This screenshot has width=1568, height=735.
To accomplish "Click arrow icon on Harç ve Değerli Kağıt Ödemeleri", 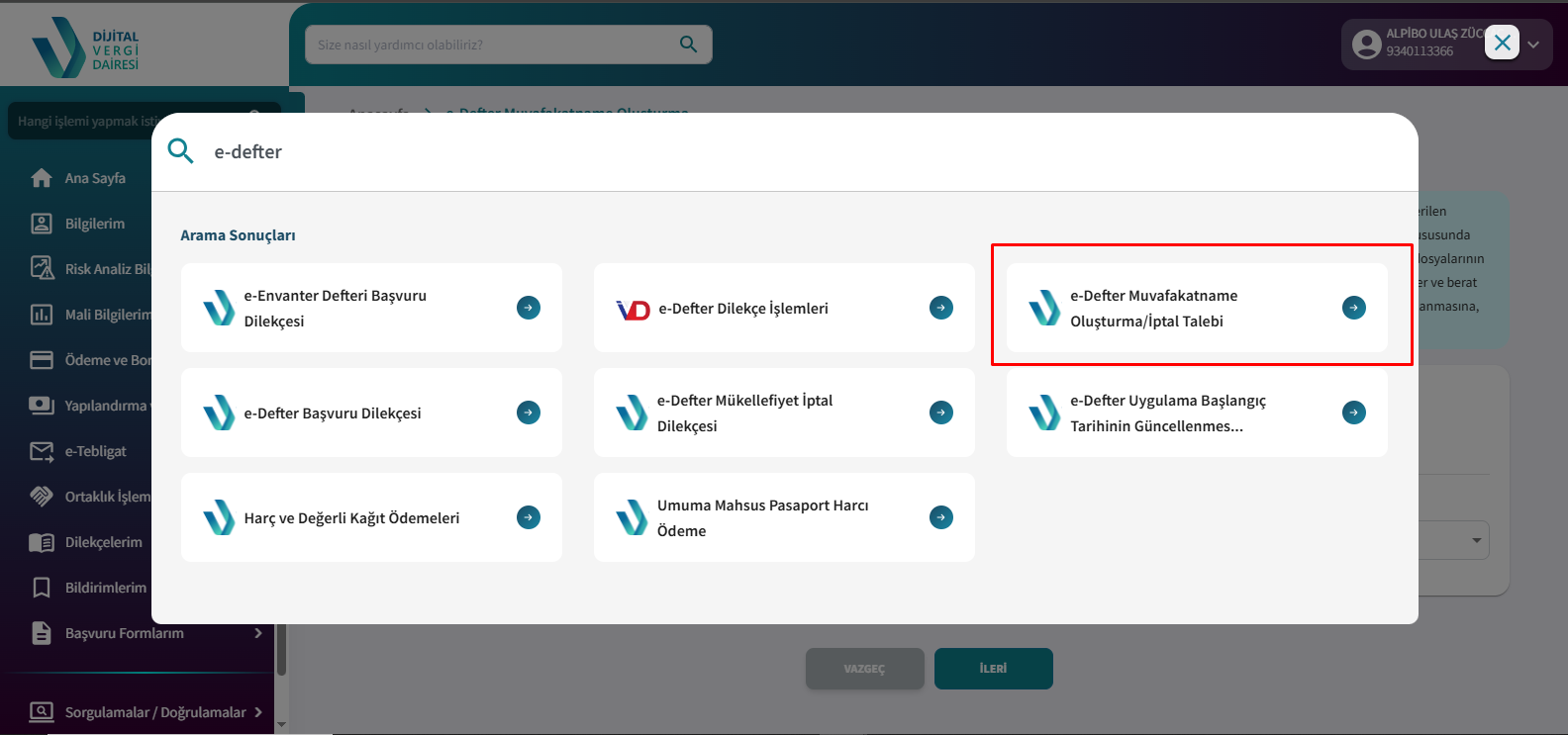I will (x=529, y=517).
